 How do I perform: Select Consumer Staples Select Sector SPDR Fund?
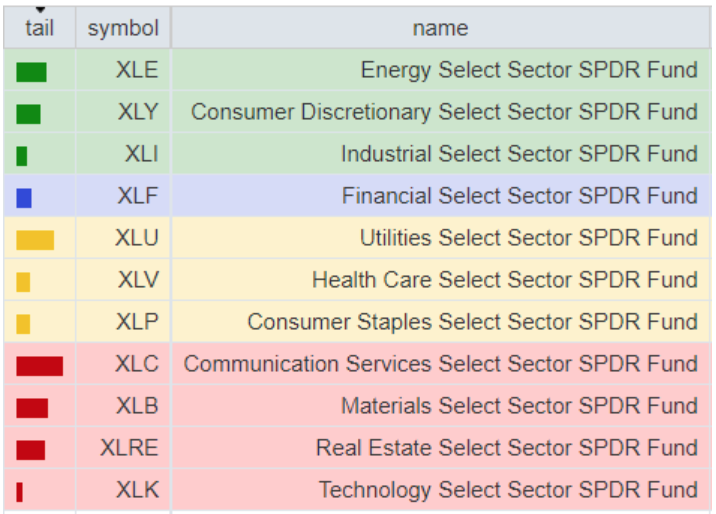click(x=472, y=322)
